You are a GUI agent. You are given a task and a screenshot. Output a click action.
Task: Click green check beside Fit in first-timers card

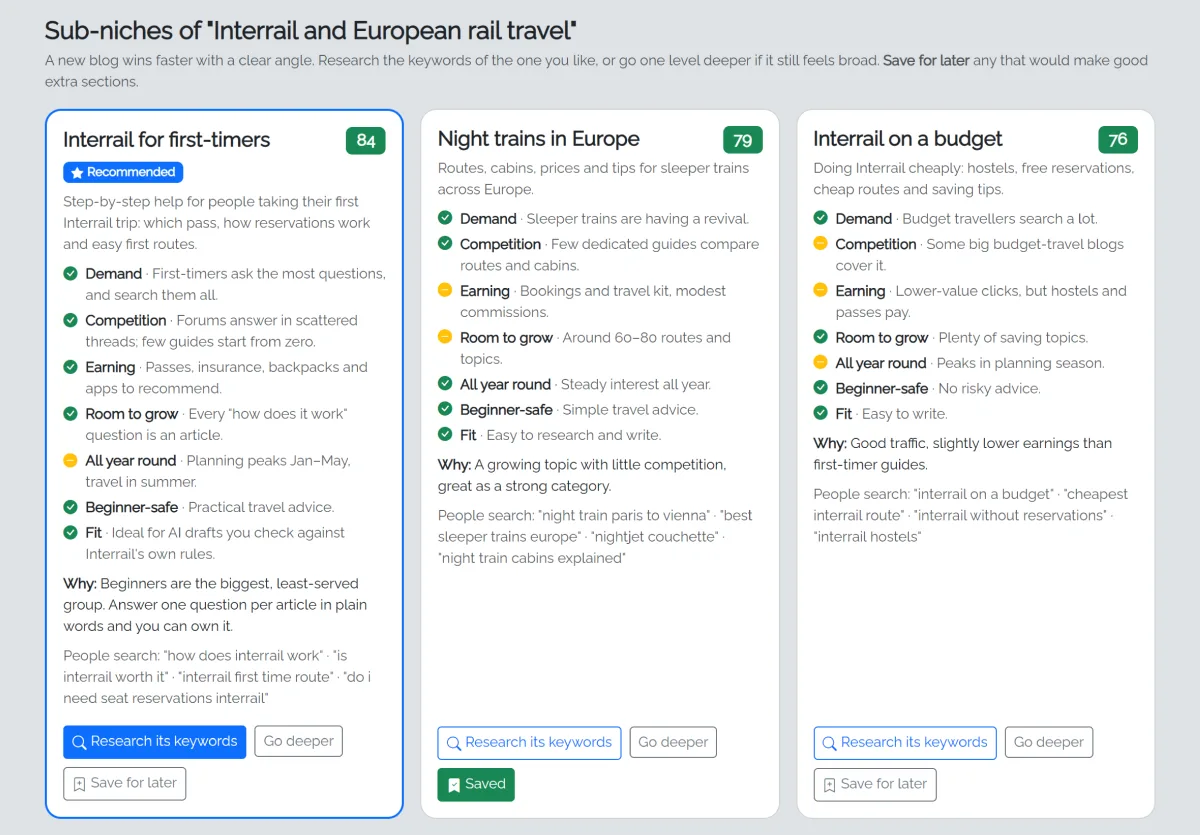tap(70, 533)
